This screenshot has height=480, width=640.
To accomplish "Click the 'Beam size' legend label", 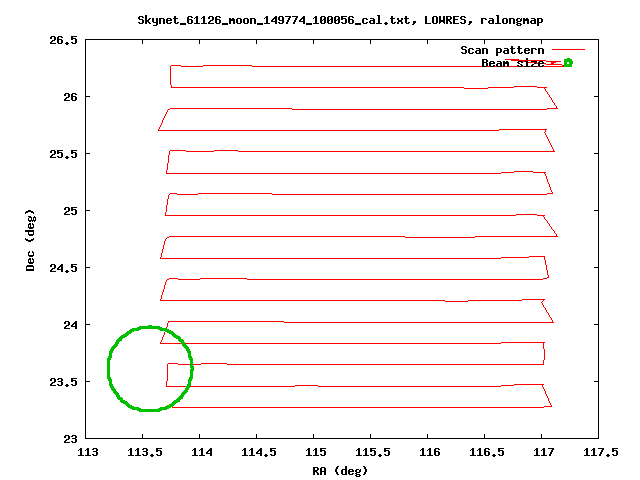I will tap(513, 63).
